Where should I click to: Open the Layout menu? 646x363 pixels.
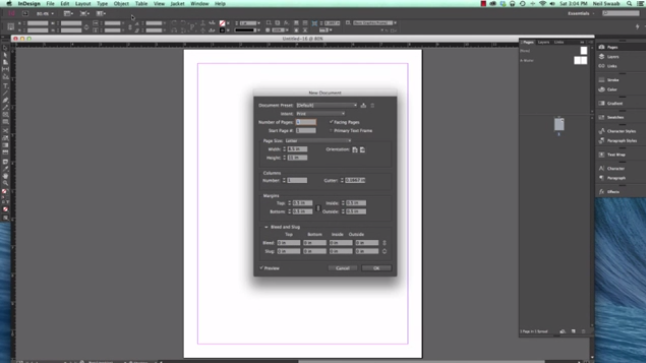(83, 4)
